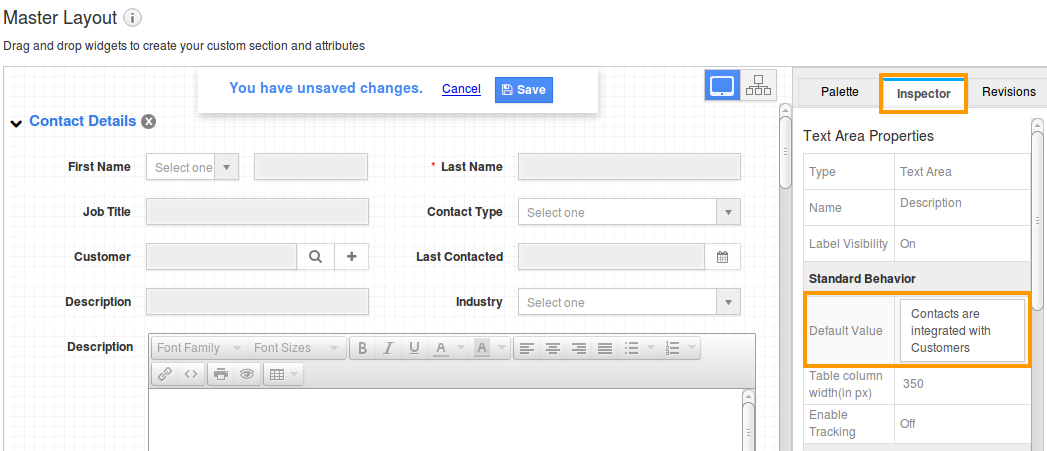Viewport: 1047px width, 451px height.
Task: Click the Last Contacted date field
Action: click(611, 257)
